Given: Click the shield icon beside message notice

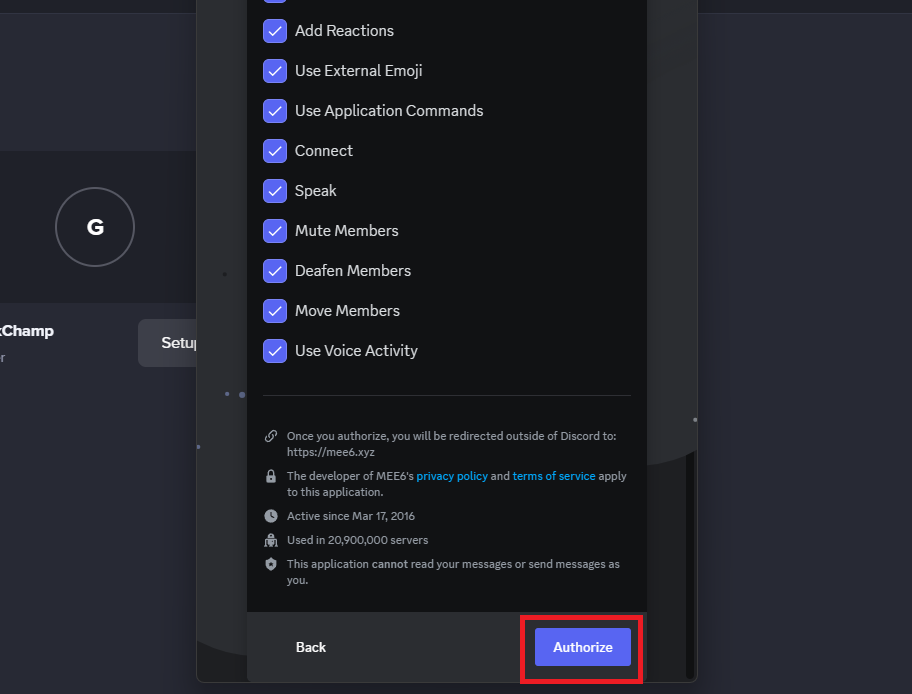Looking at the screenshot, I should [x=270, y=564].
